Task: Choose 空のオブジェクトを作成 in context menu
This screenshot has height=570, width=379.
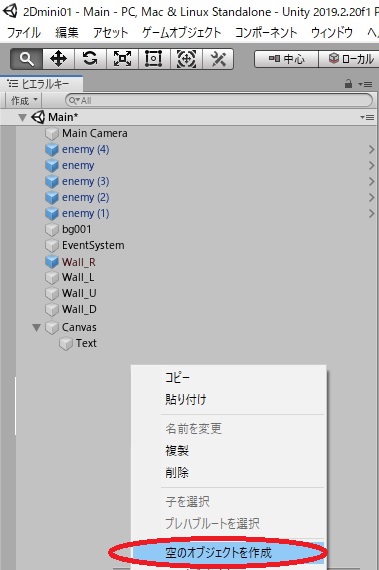Action: pyautogui.click(x=218, y=553)
